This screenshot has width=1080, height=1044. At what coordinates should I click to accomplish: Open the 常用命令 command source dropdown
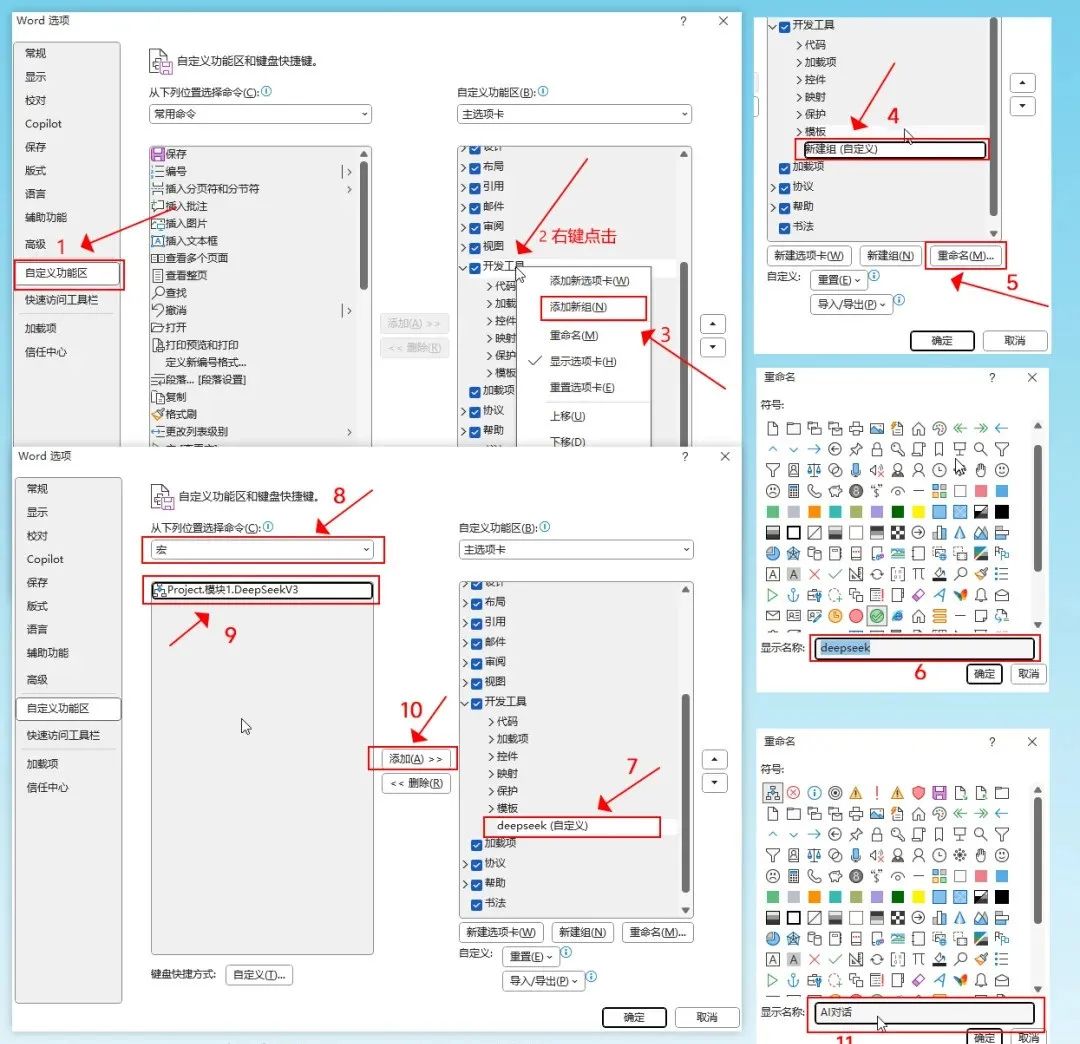pyautogui.click(x=260, y=114)
